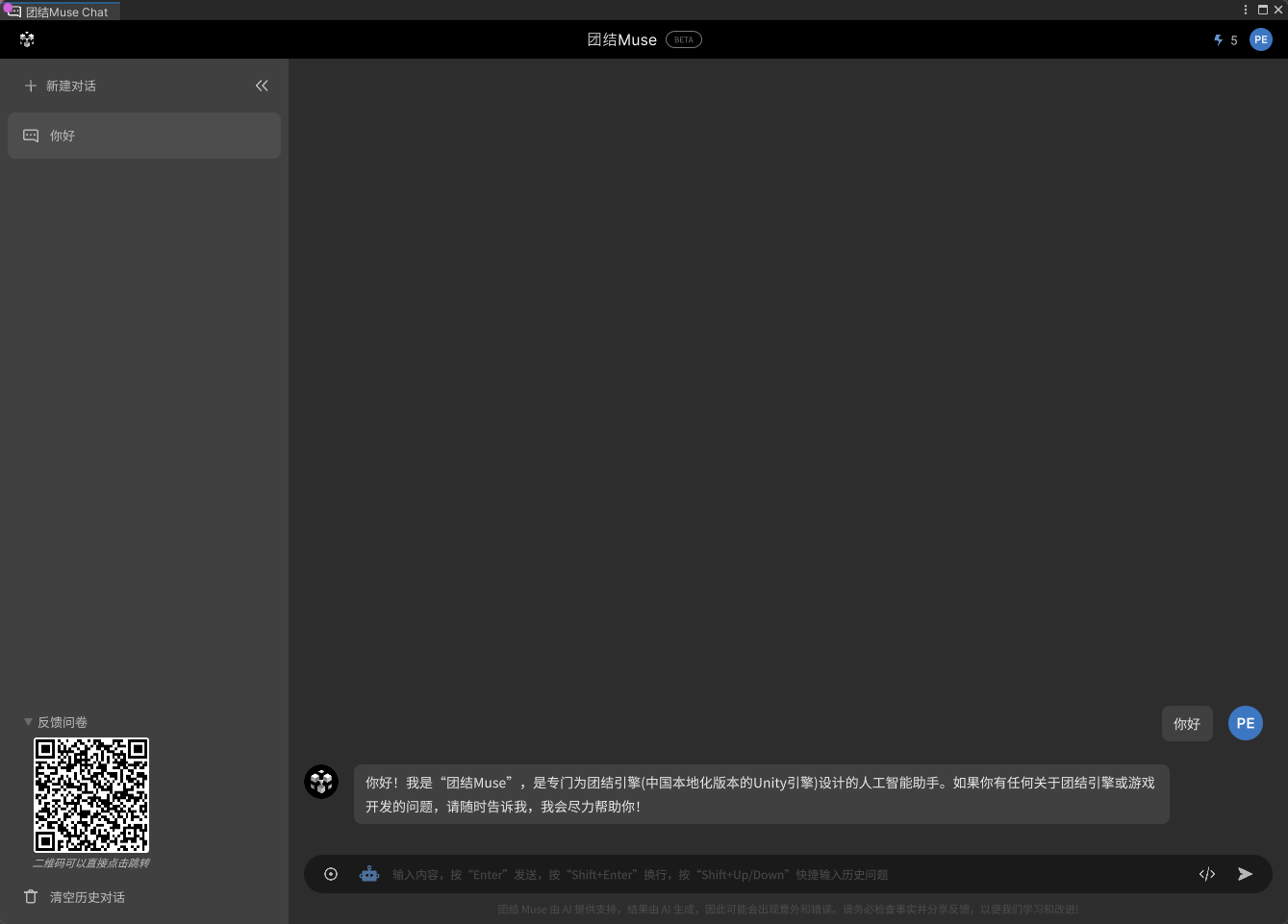Click the Muse logo in the header

[27, 39]
